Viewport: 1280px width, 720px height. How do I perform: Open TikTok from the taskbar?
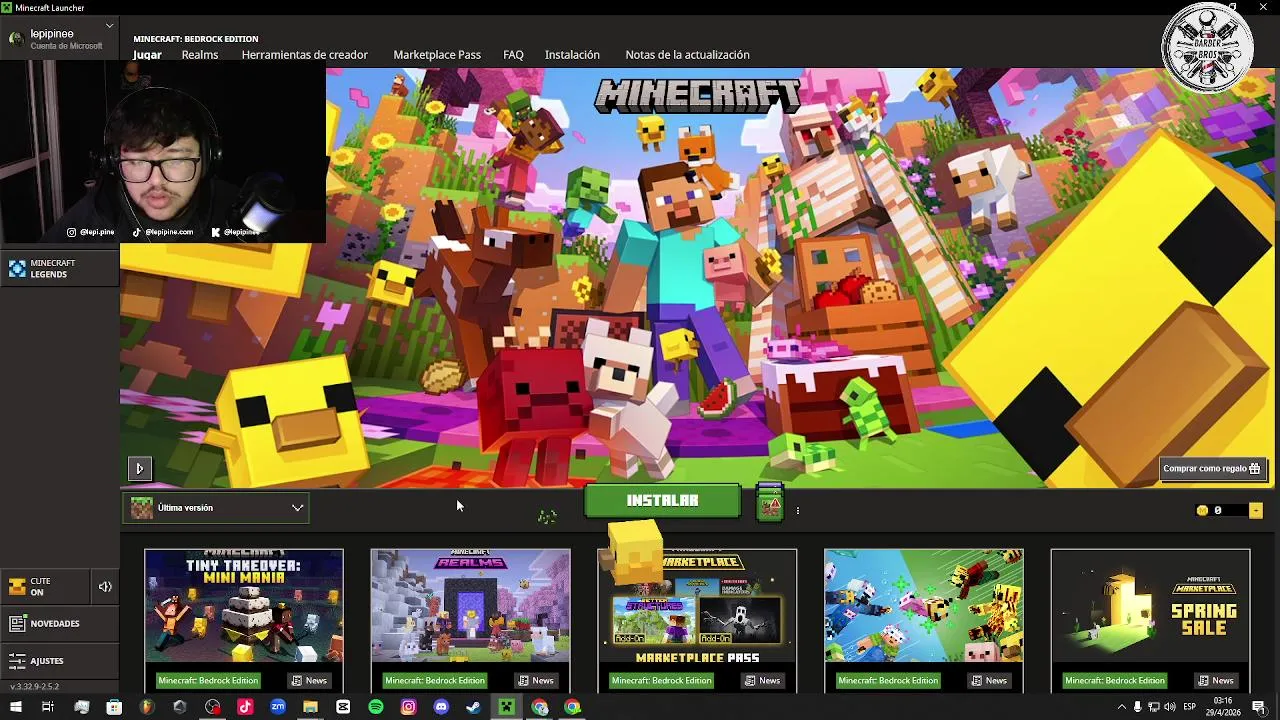pos(245,707)
